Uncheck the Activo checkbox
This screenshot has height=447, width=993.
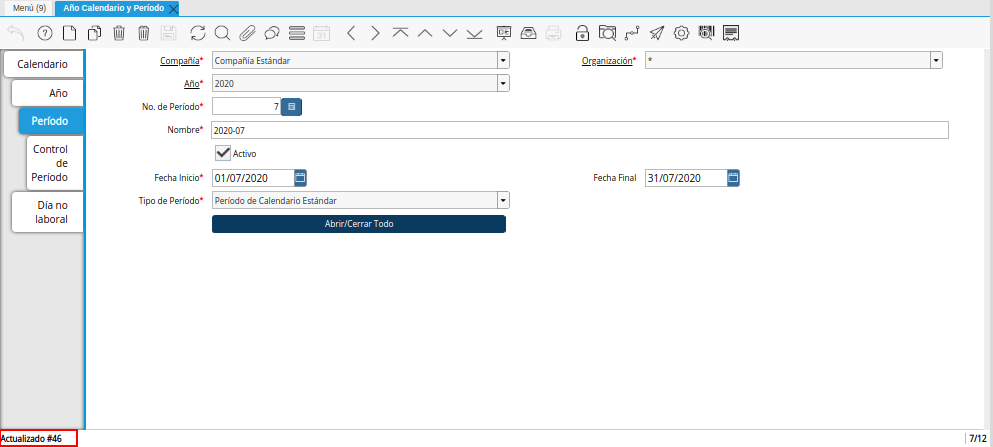point(222,153)
